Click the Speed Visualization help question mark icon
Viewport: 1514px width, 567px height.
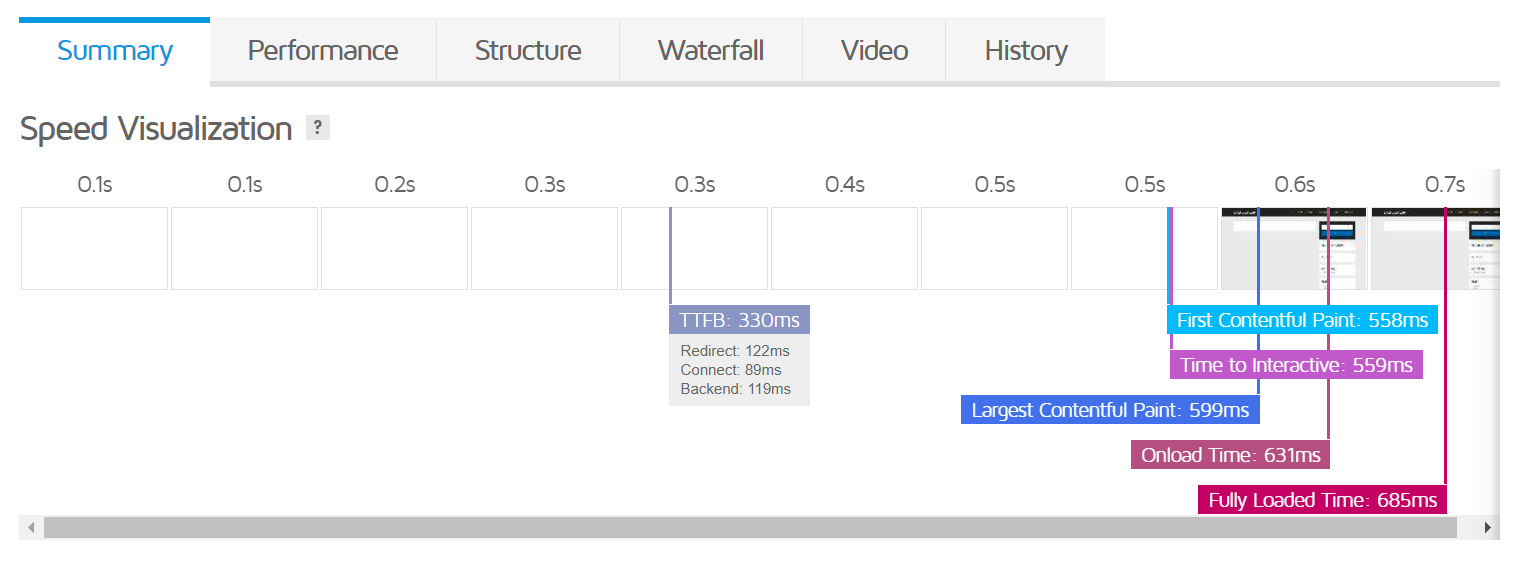click(318, 128)
